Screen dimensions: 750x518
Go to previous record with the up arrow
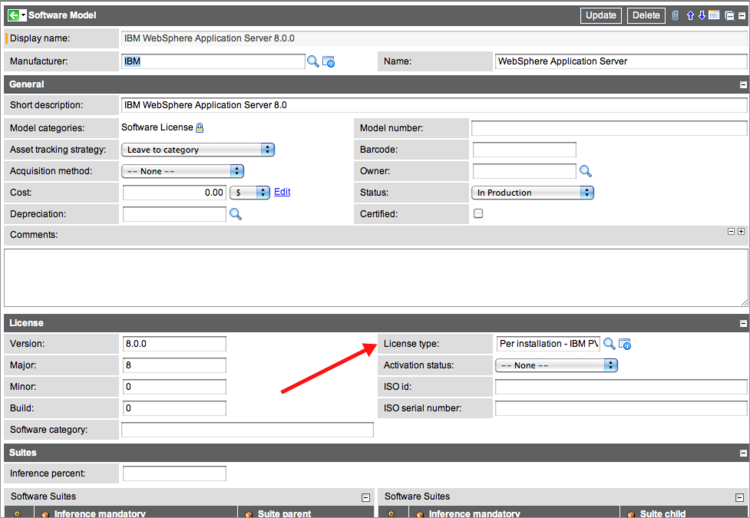point(690,15)
